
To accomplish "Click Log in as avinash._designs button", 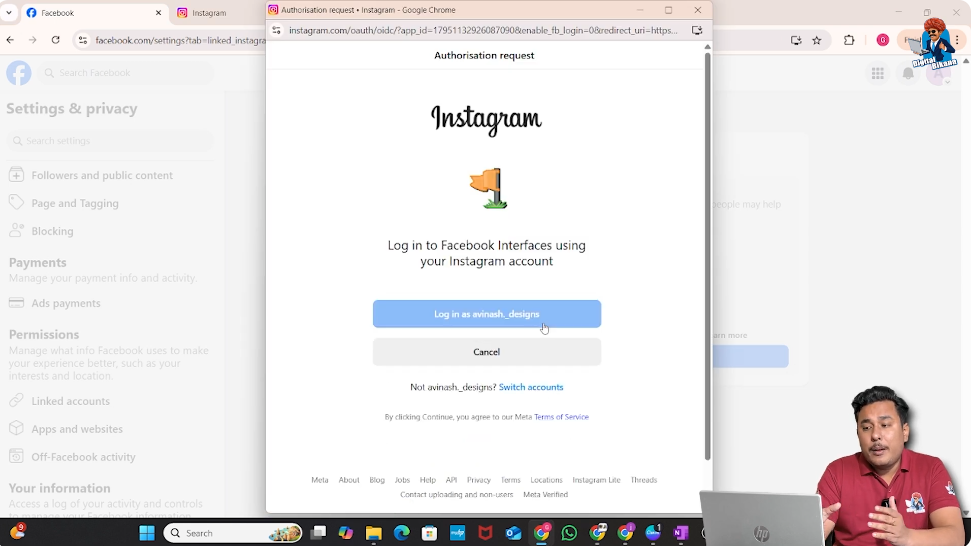I will 487,314.
